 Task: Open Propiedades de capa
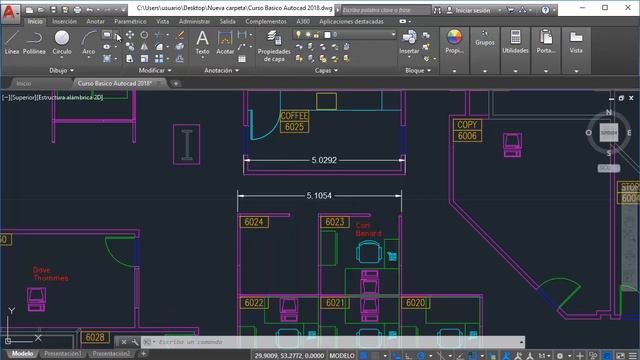(274, 46)
